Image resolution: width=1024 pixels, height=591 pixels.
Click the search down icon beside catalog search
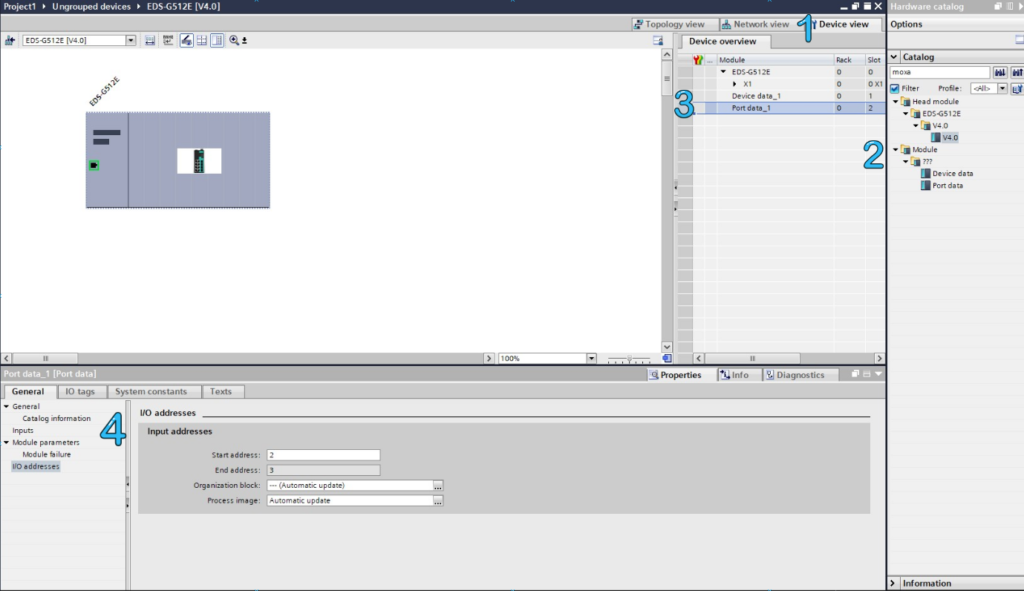pos(999,73)
